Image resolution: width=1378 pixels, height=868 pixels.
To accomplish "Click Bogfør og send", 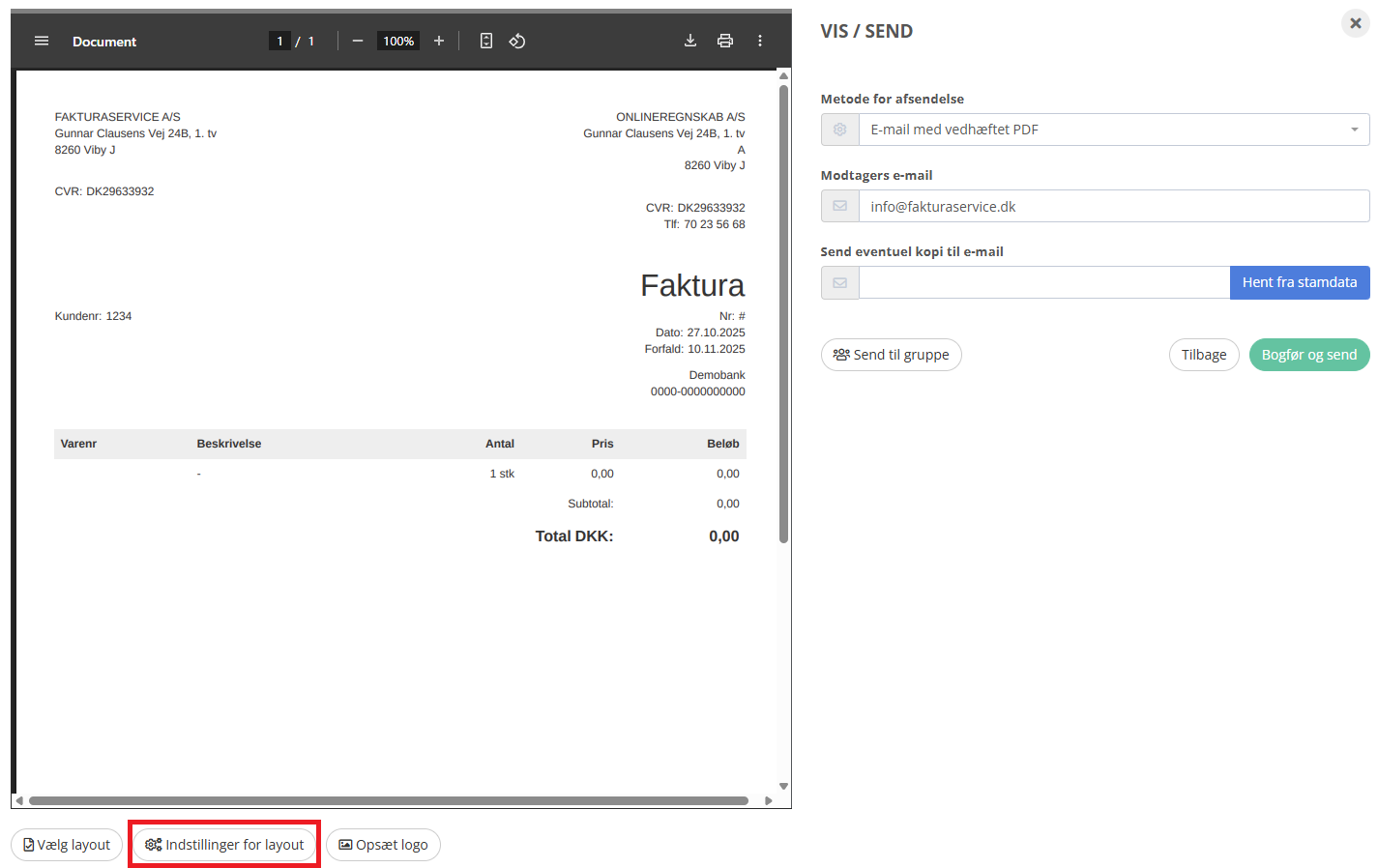I will (1309, 355).
